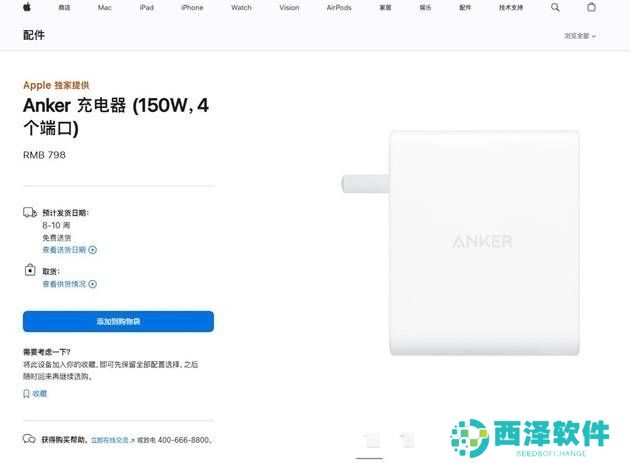
Task: Select the second product thumbnail
Action: [x=407, y=441]
